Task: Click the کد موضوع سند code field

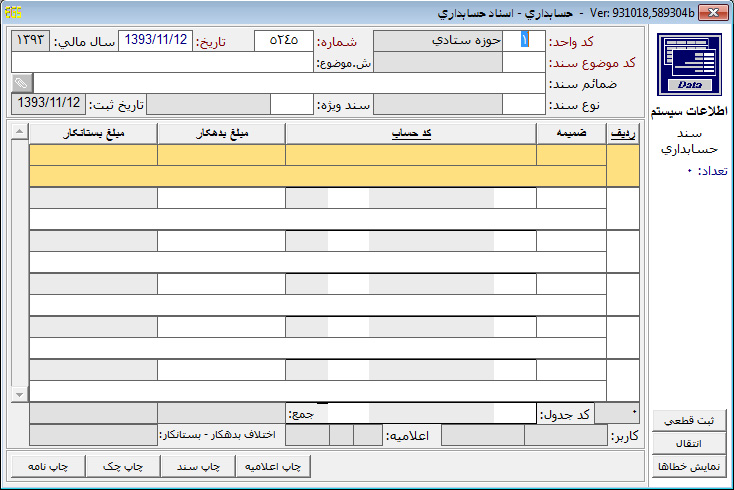Action: coord(524,62)
